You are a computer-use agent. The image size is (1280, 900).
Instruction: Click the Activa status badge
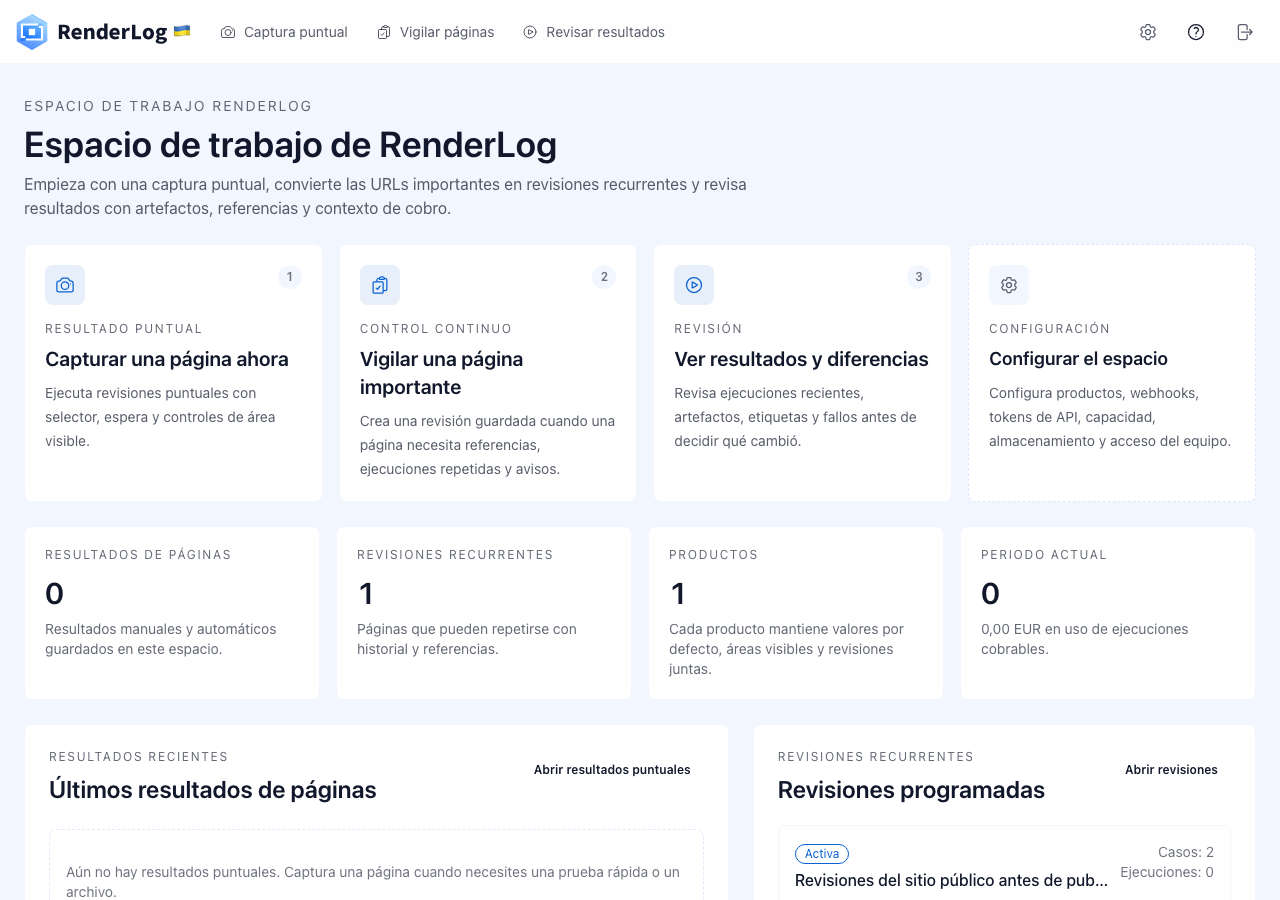[822, 854]
